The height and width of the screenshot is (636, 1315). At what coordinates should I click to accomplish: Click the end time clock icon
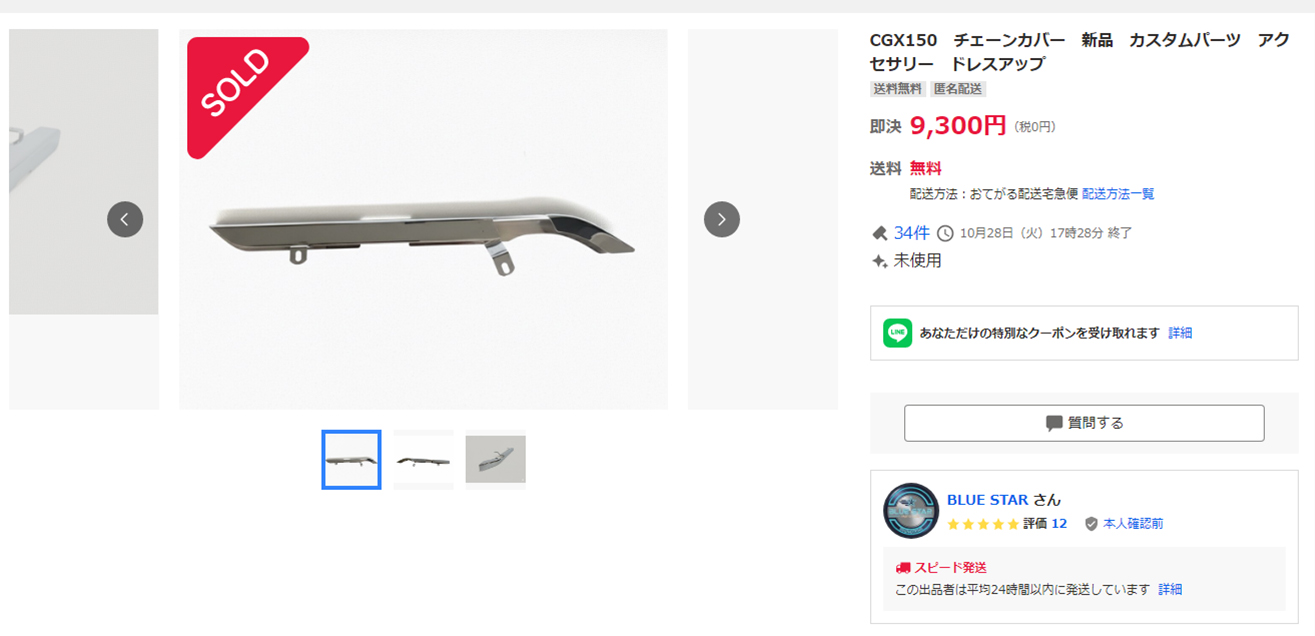945,233
